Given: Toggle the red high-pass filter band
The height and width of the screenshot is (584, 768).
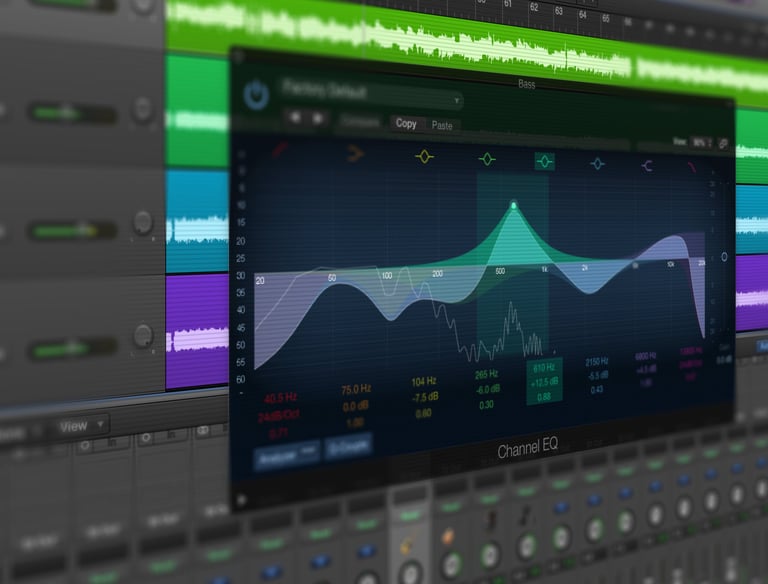Looking at the screenshot, I should [280, 149].
